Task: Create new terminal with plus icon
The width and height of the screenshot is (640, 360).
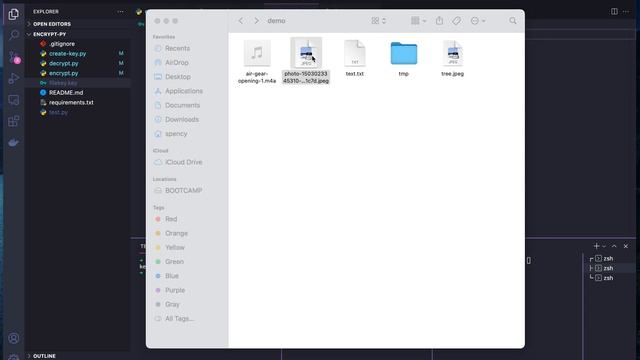Action: click(x=596, y=246)
